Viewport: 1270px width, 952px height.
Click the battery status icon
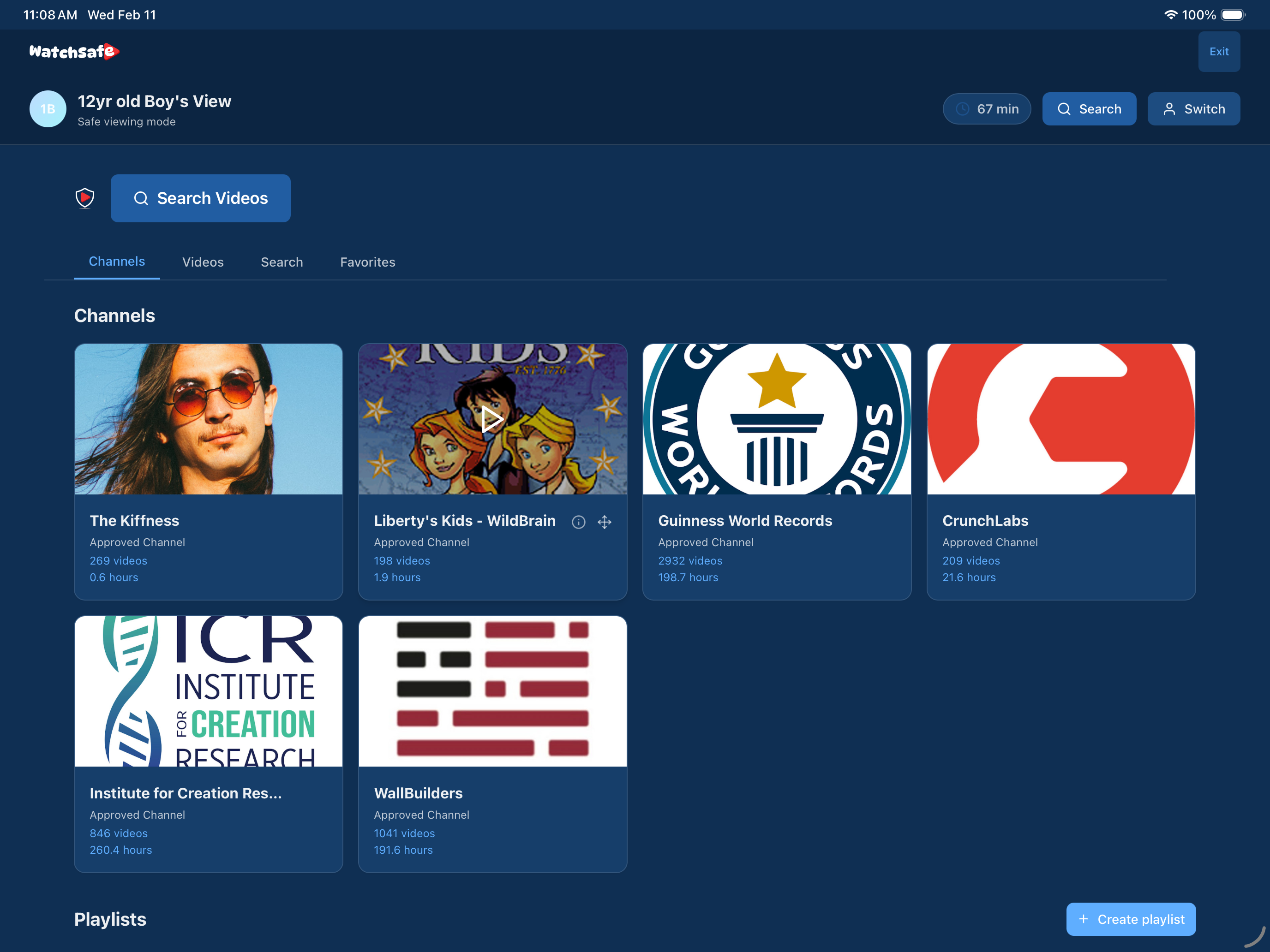pyautogui.click(x=1233, y=15)
